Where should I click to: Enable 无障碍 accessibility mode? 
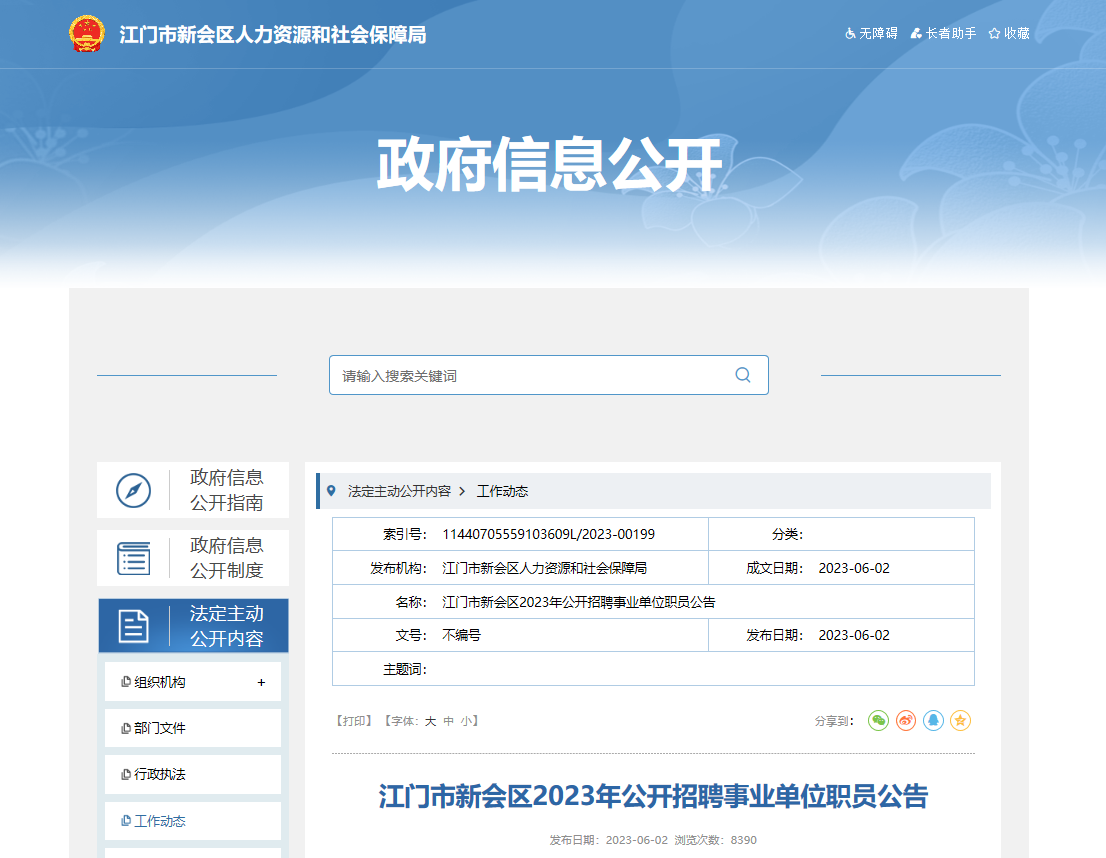(x=872, y=34)
